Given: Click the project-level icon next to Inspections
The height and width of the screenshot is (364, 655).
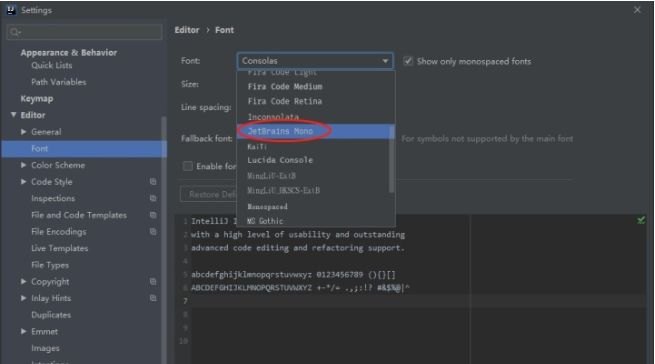Looking at the screenshot, I should [153, 199].
